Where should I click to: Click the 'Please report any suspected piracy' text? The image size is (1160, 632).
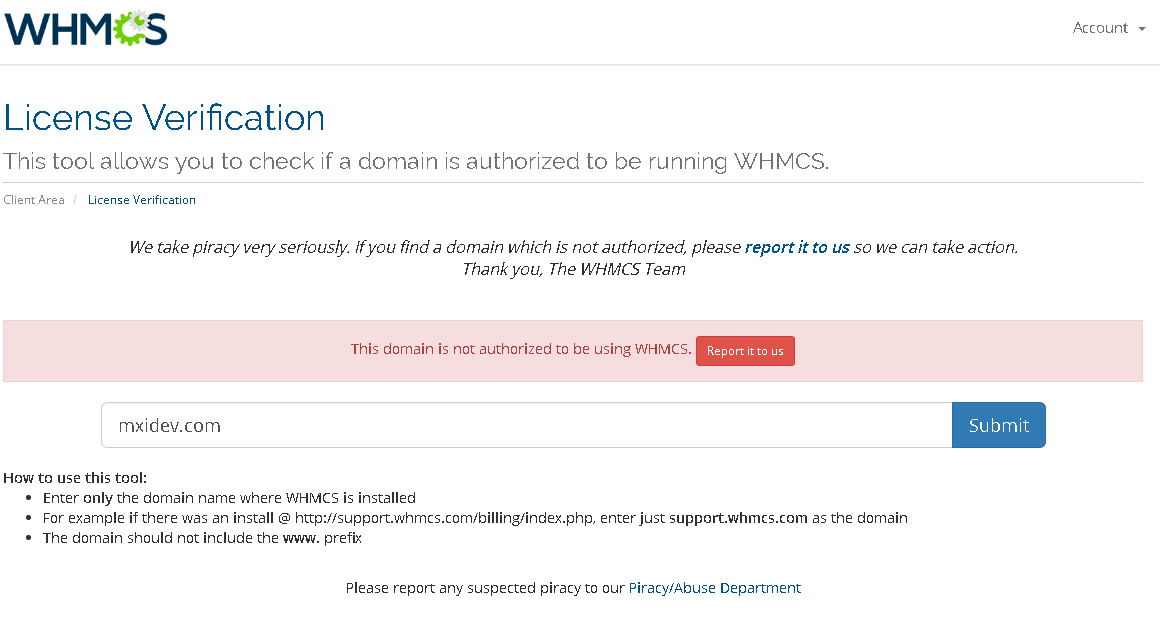tap(485, 588)
